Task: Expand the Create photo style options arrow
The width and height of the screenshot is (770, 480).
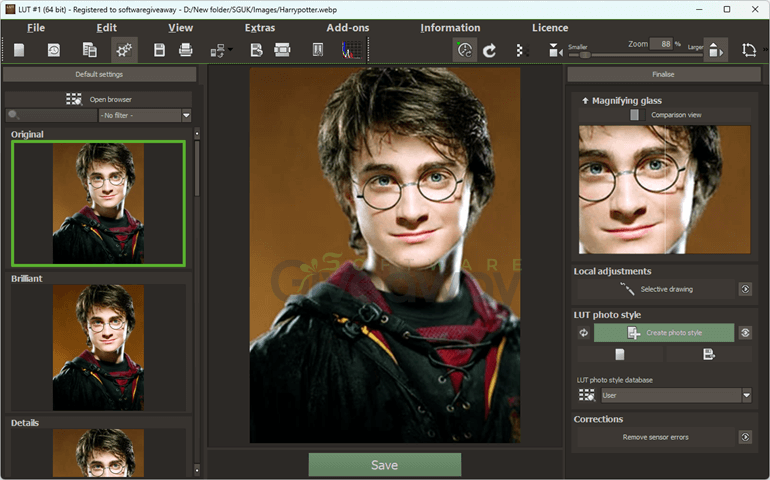Action: tap(745, 333)
